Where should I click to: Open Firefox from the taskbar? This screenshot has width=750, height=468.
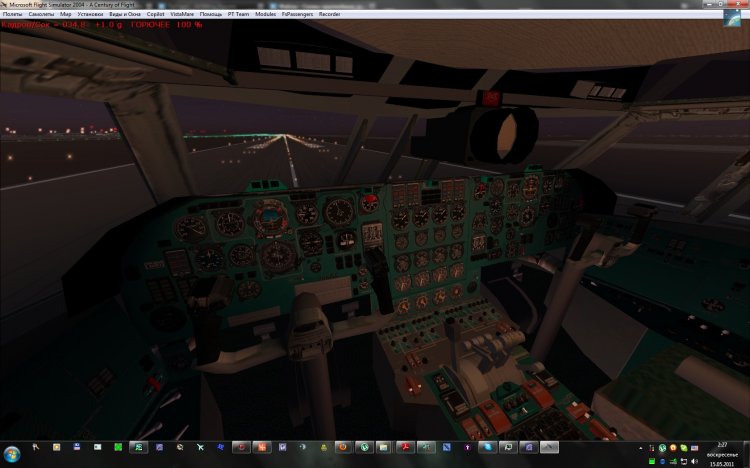tap(341, 447)
